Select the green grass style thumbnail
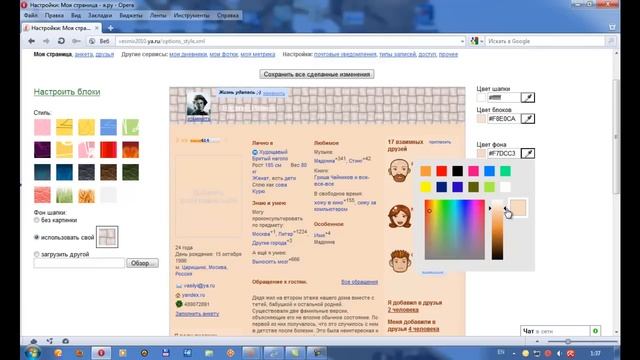The width and height of the screenshot is (640, 360). click(64, 195)
